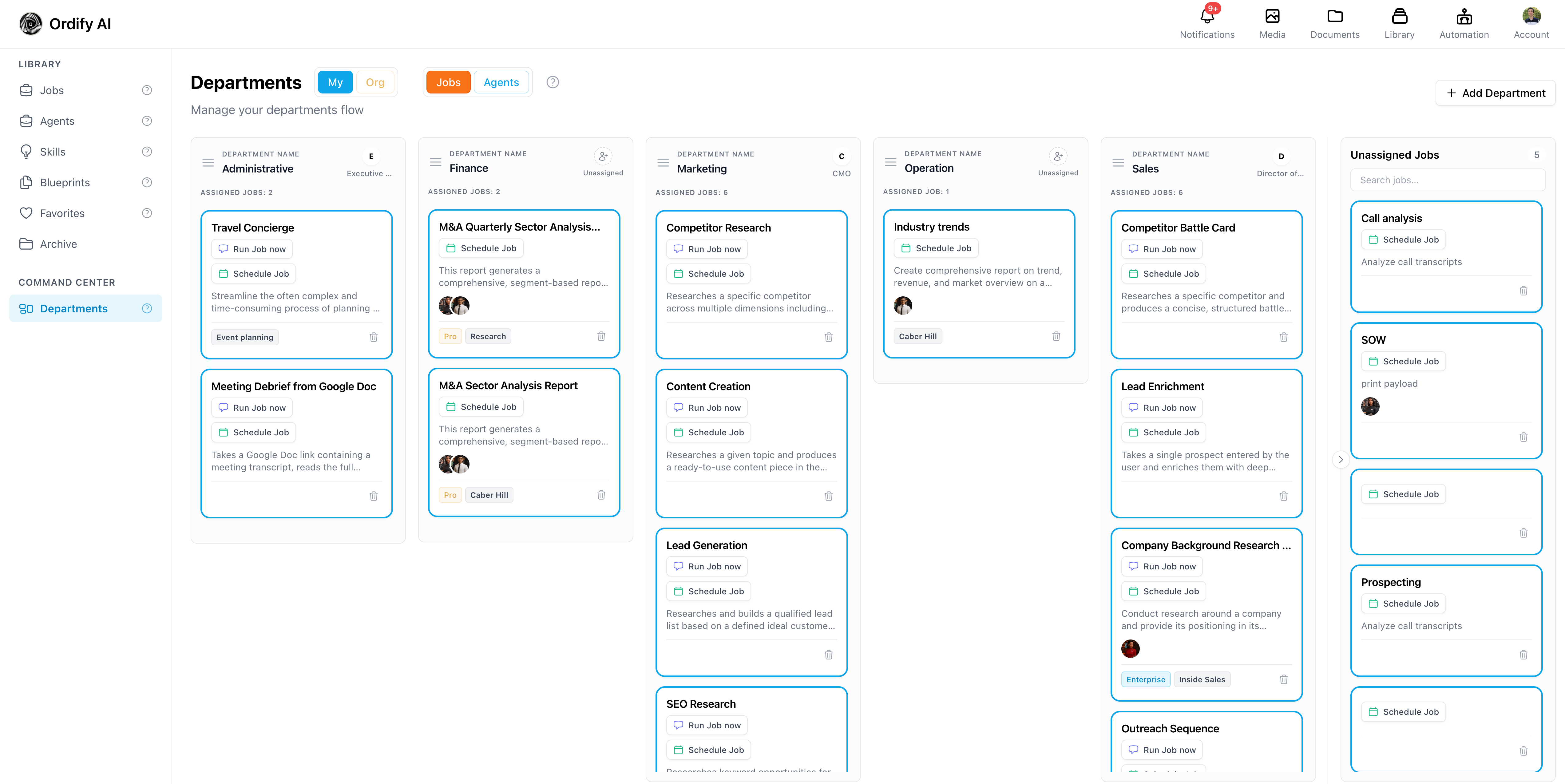Screen dimensions: 1565x784
Task: Select the Agents view toggle
Action: 501,82
